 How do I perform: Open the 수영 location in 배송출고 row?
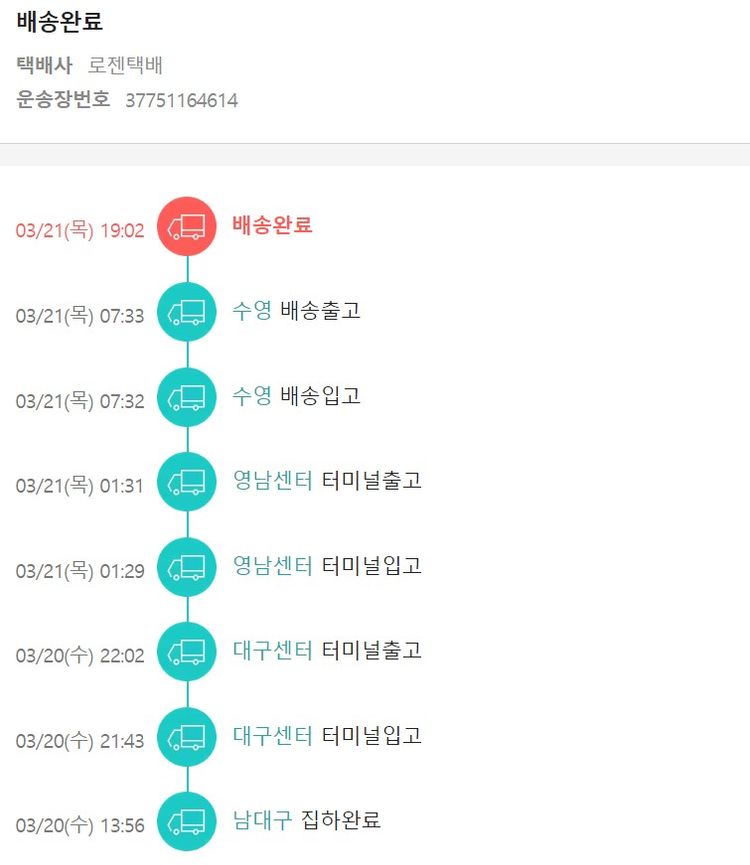tap(252, 311)
